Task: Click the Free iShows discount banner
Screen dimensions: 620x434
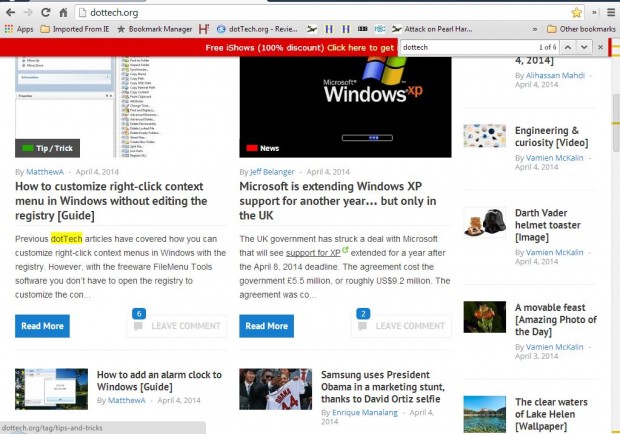Action: pos(297,47)
